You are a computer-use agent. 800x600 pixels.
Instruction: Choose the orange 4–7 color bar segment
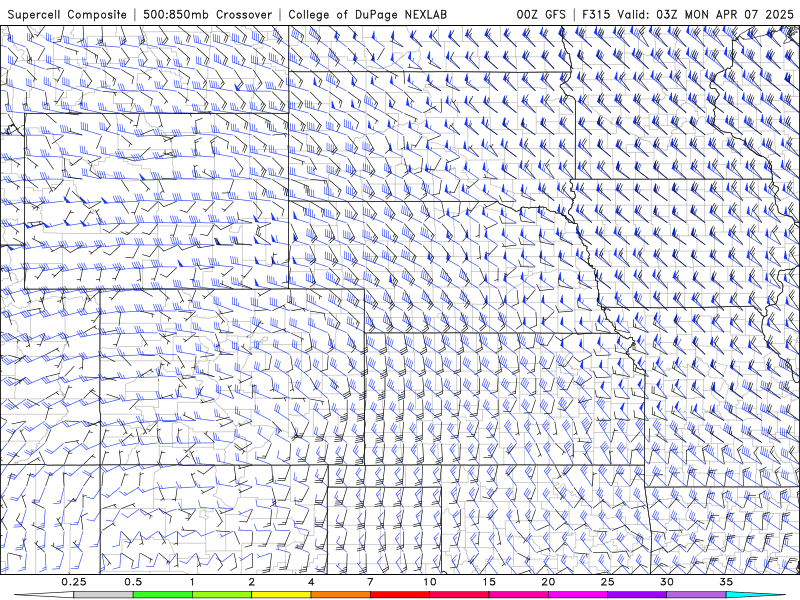340,595
